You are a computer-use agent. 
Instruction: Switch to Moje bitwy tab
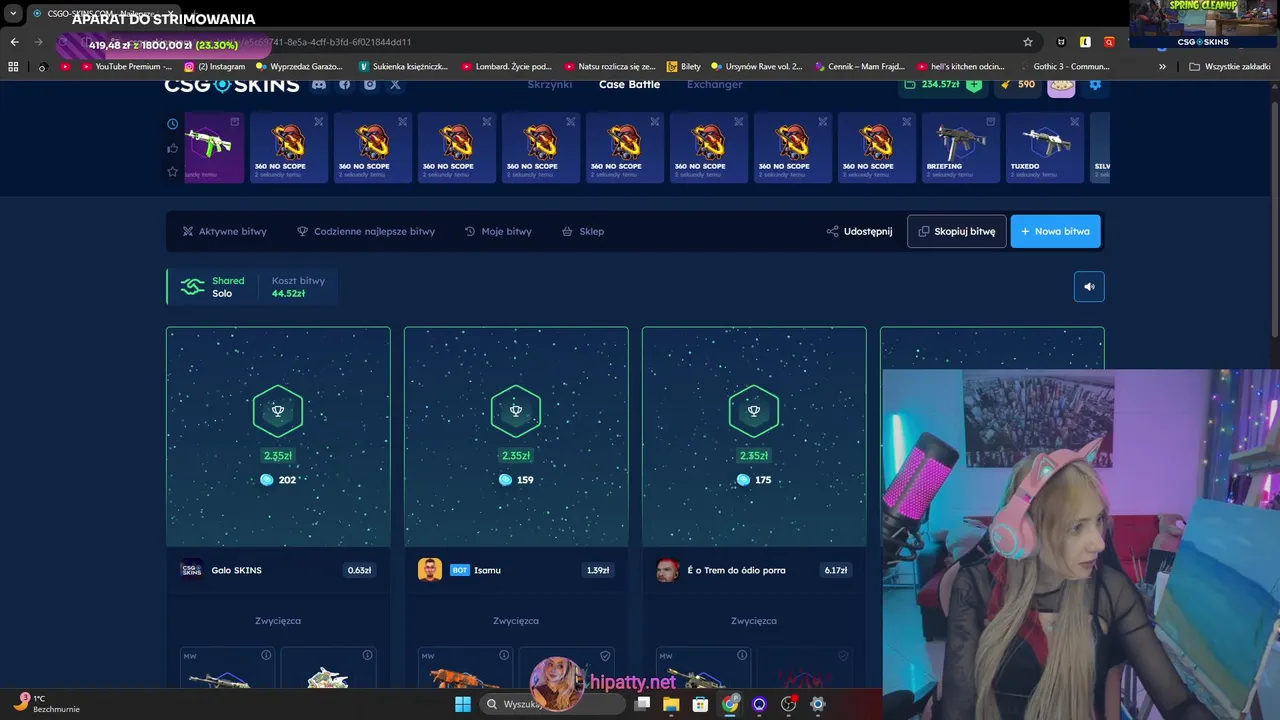point(498,231)
